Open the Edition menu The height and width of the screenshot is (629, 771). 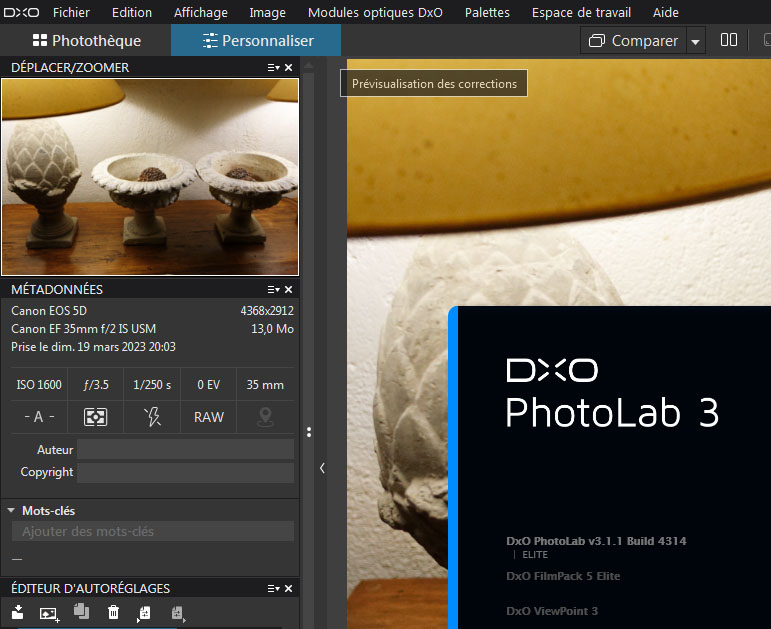click(132, 12)
